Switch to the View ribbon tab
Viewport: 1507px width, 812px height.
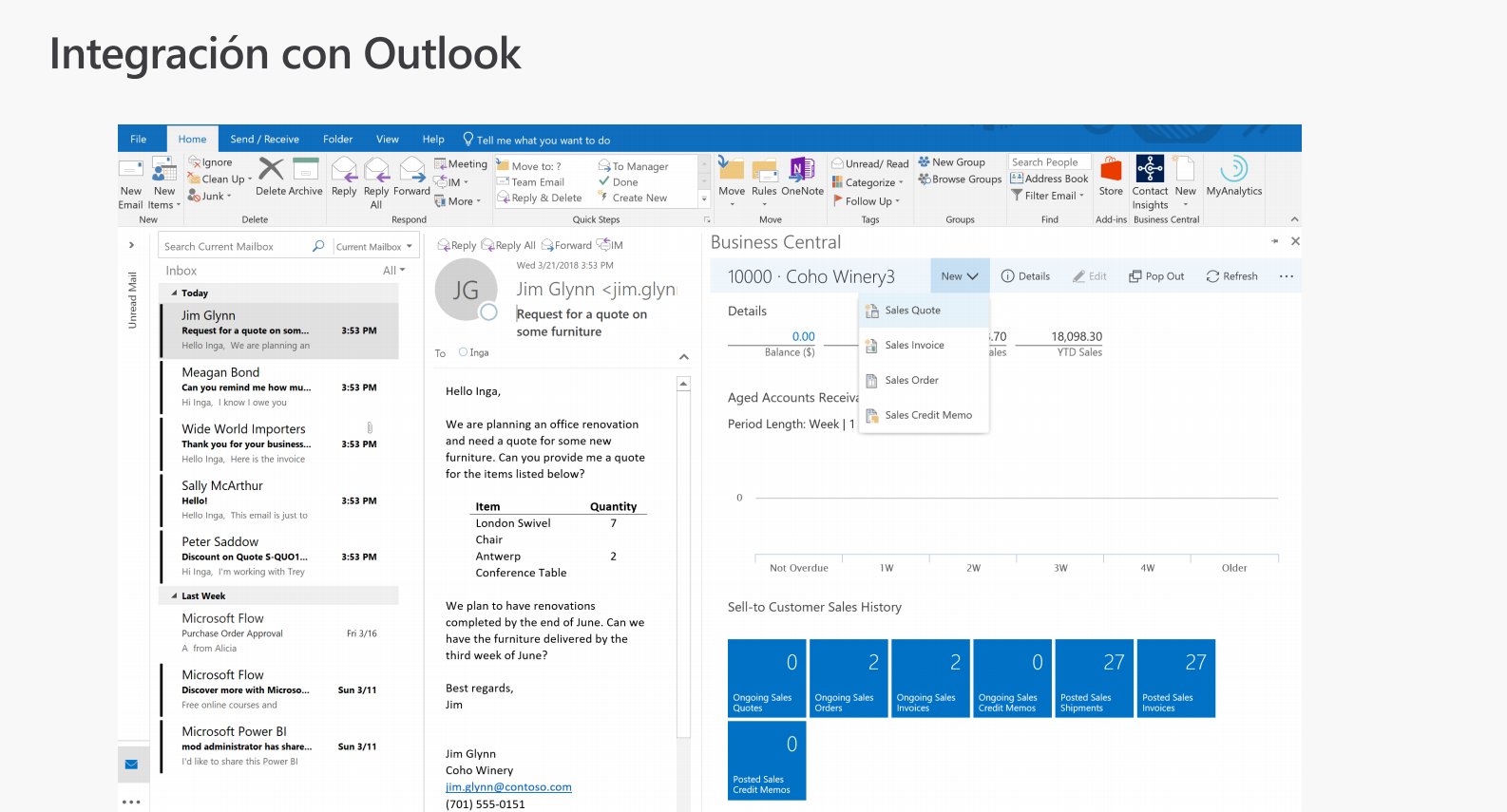(387, 139)
